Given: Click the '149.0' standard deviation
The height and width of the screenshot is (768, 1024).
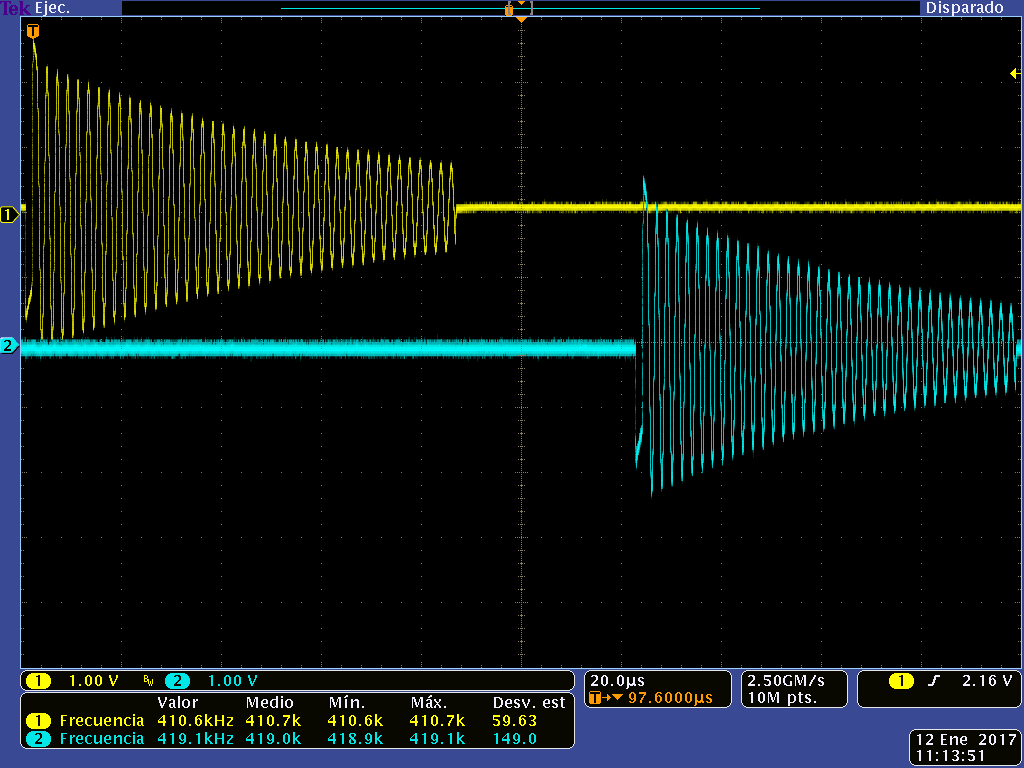Looking at the screenshot, I should [514, 739].
